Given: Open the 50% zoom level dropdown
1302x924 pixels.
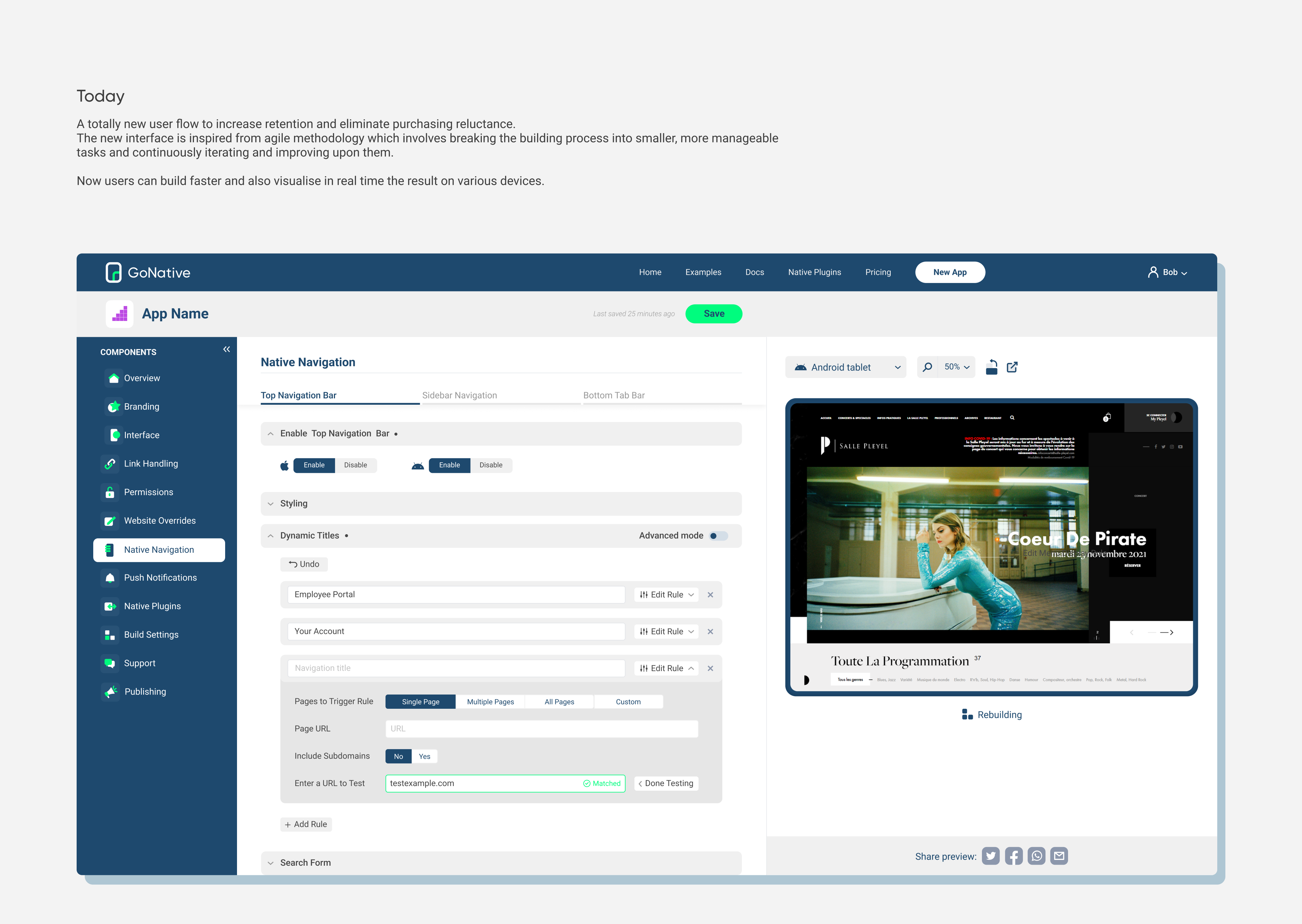Looking at the screenshot, I should [x=956, y=367].
